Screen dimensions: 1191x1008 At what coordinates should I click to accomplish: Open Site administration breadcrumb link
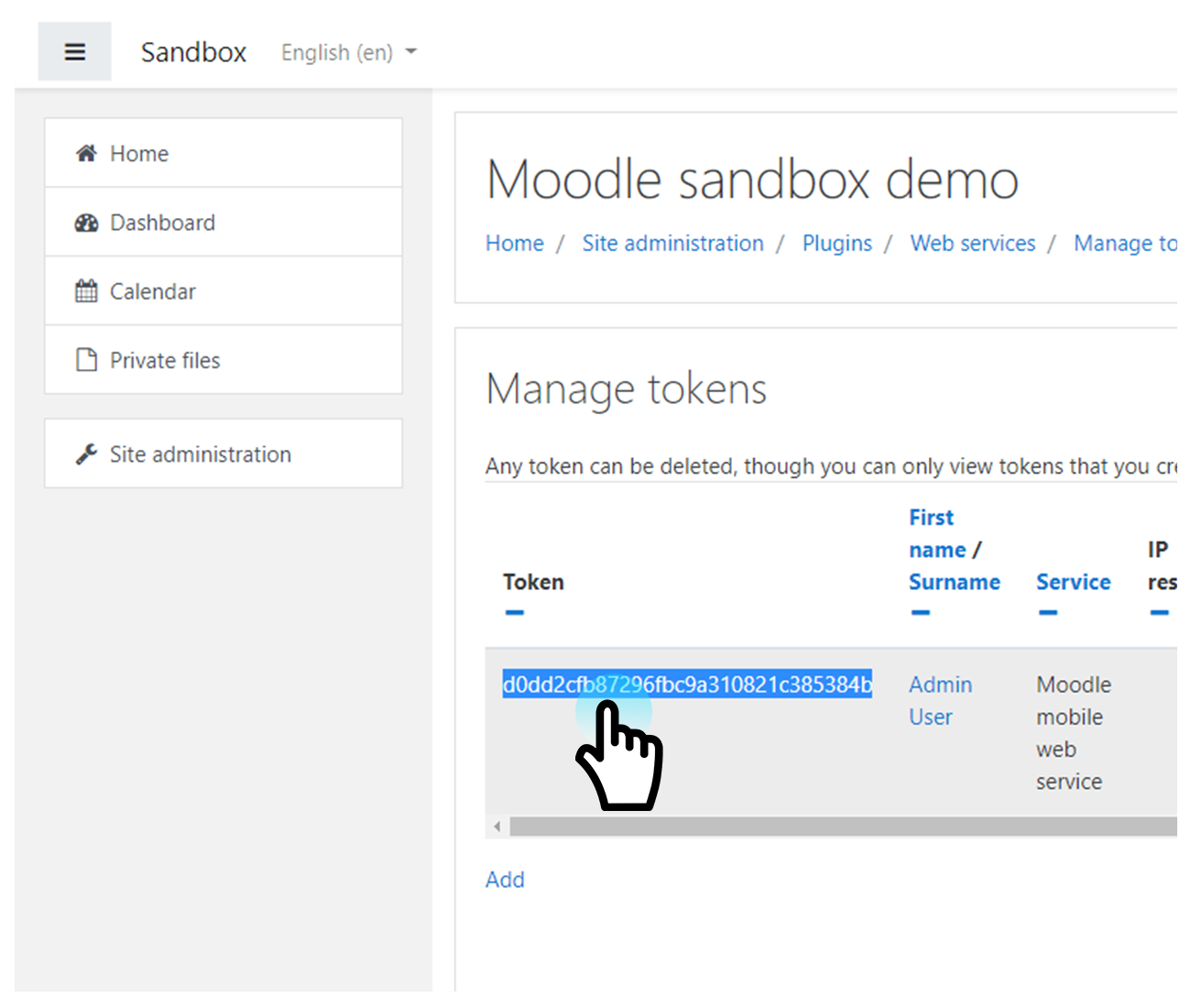tap(672, 243)
